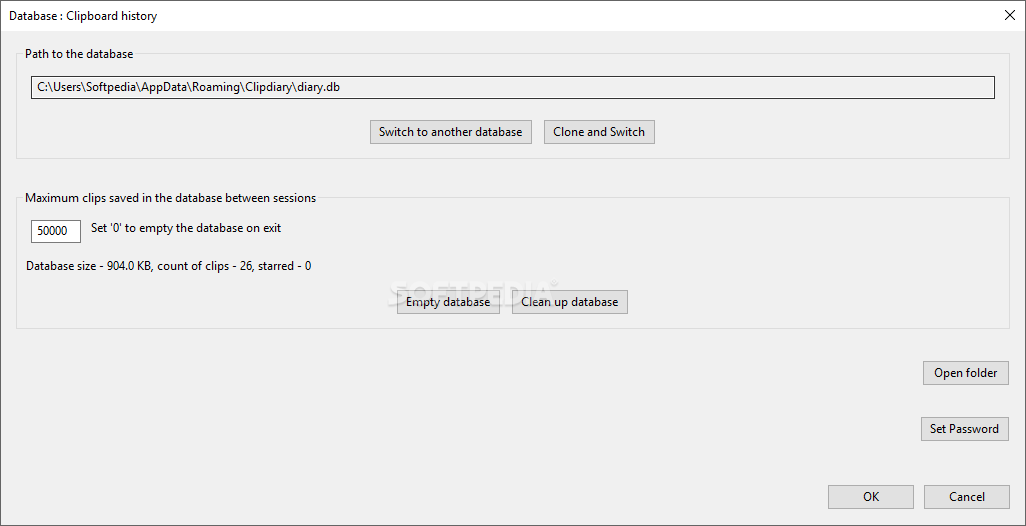This screenshot has width=1026, height=526.
Task: Click the Set Password button
Action: 964,429
